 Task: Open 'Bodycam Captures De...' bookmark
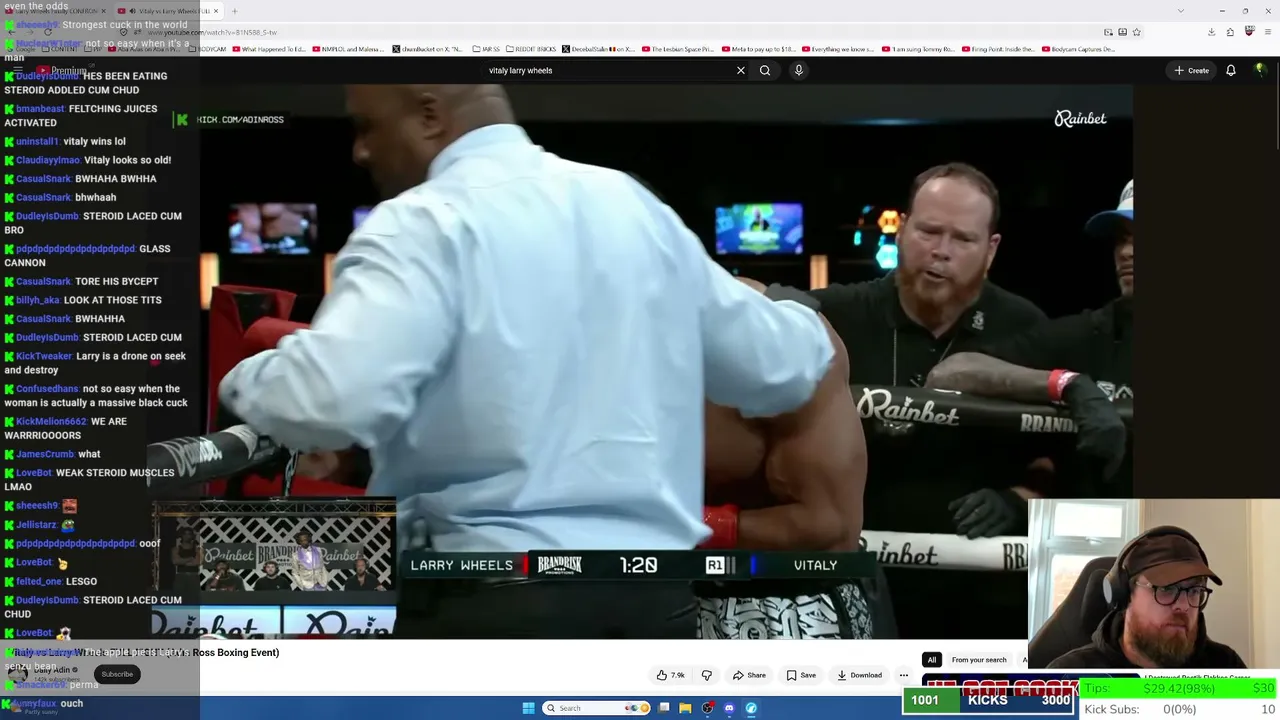point(1080,49)
